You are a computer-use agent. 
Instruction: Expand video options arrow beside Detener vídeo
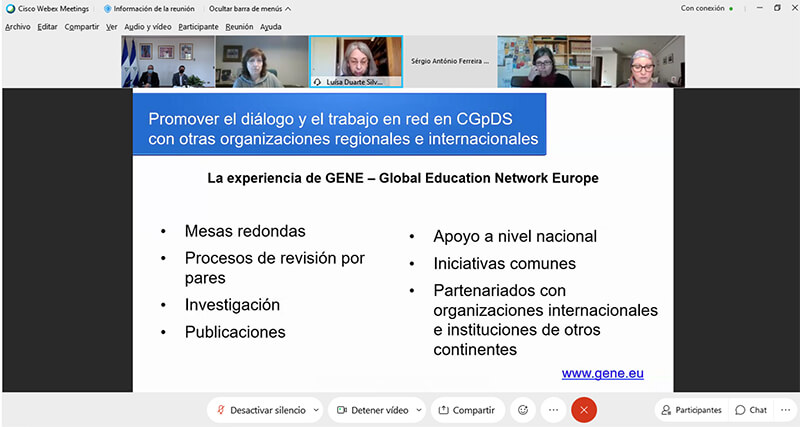point(419,410)
